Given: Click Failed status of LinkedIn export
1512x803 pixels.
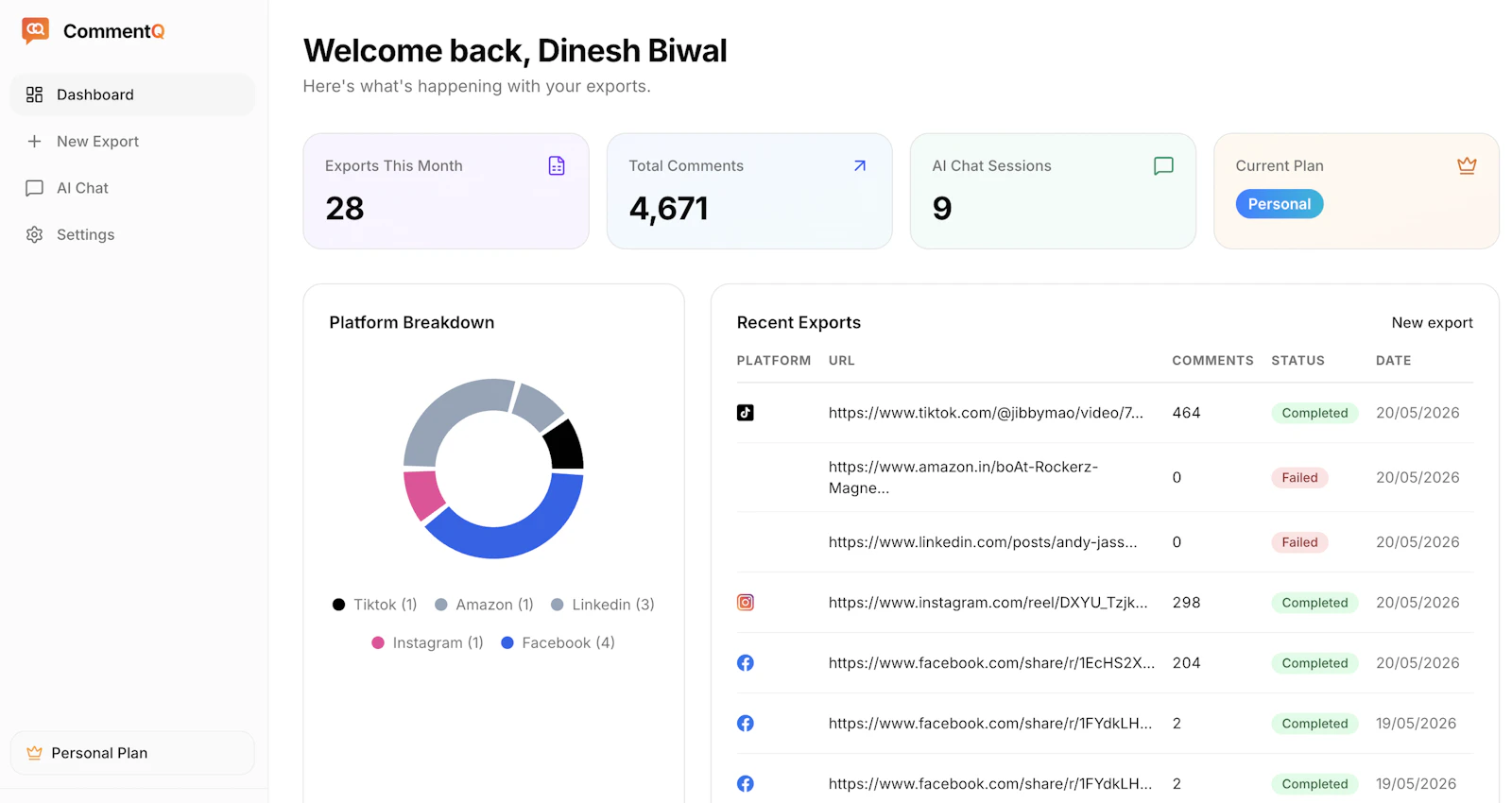Looking at the screenshot, I should click(1299, 542).
